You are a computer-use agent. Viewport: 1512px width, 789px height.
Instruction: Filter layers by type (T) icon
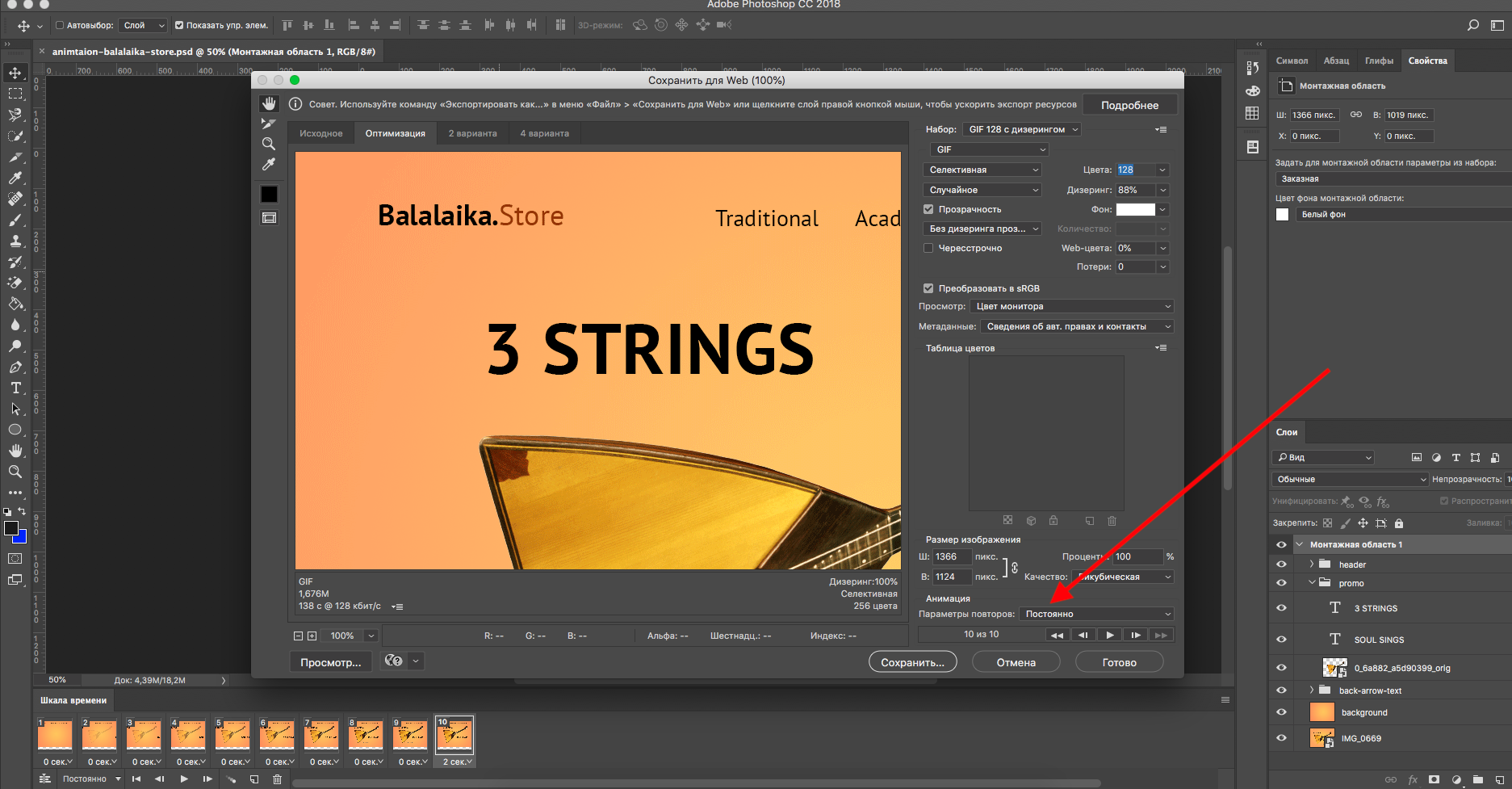1456,457
